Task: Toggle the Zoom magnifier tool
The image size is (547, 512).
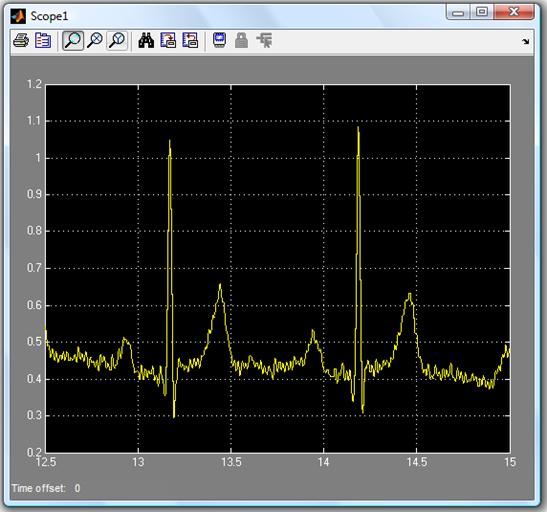Action: (73, 41)
